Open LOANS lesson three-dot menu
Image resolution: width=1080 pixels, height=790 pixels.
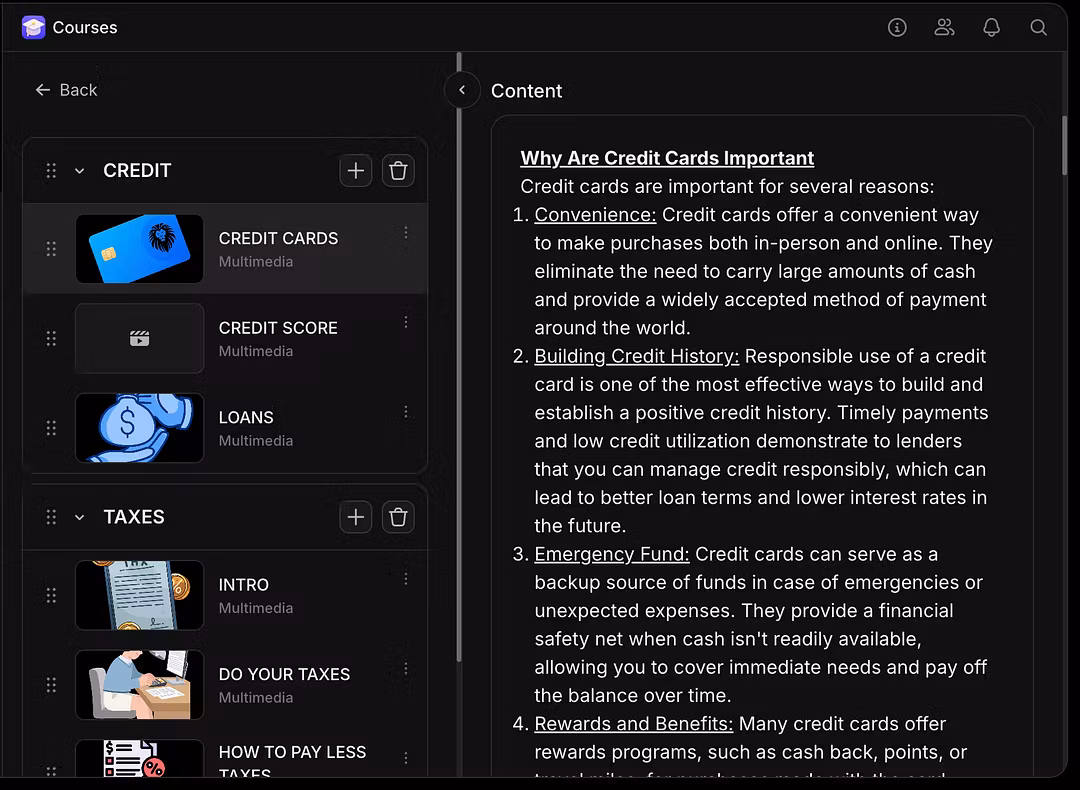tap(405, 412)
